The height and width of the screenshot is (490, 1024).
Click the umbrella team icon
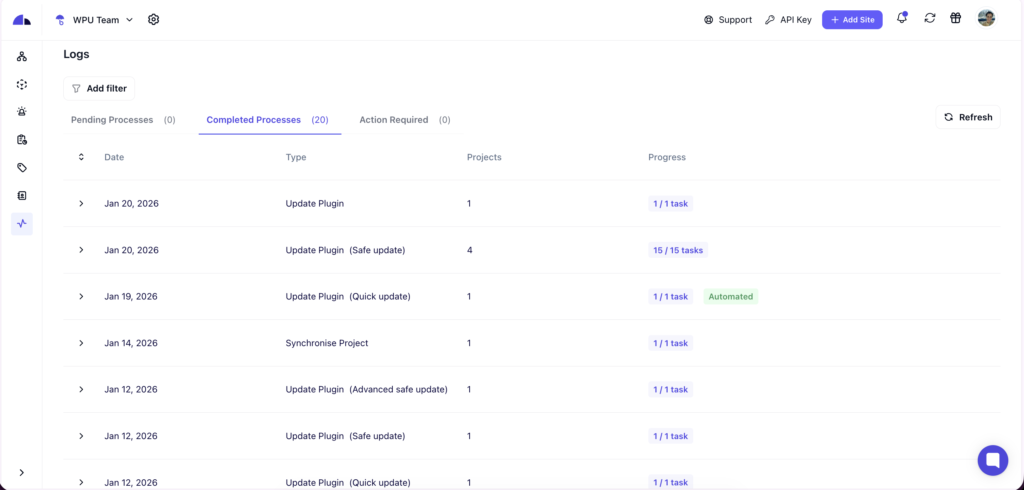coord(60,20)
